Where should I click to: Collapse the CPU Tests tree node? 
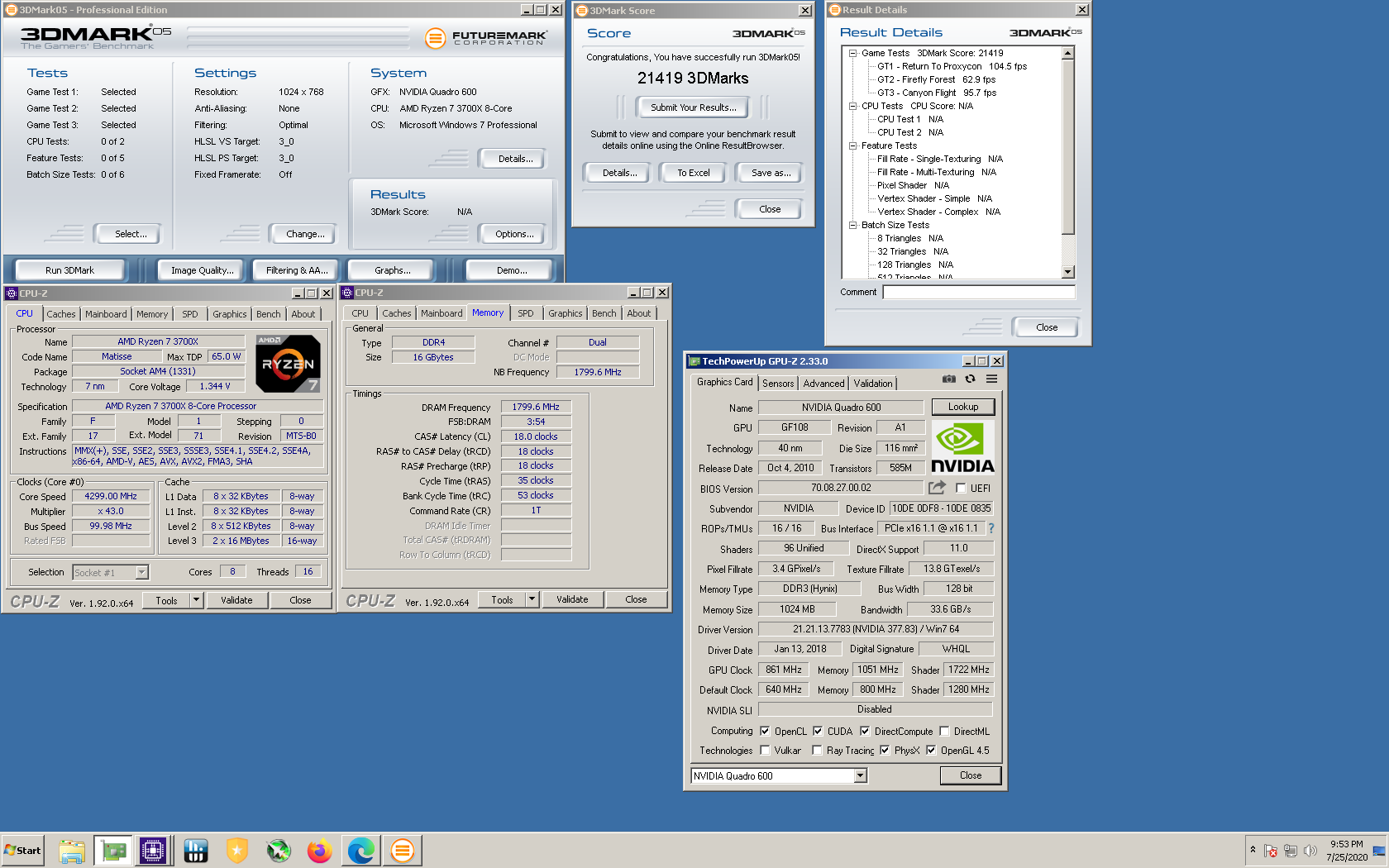pos(852,106)
